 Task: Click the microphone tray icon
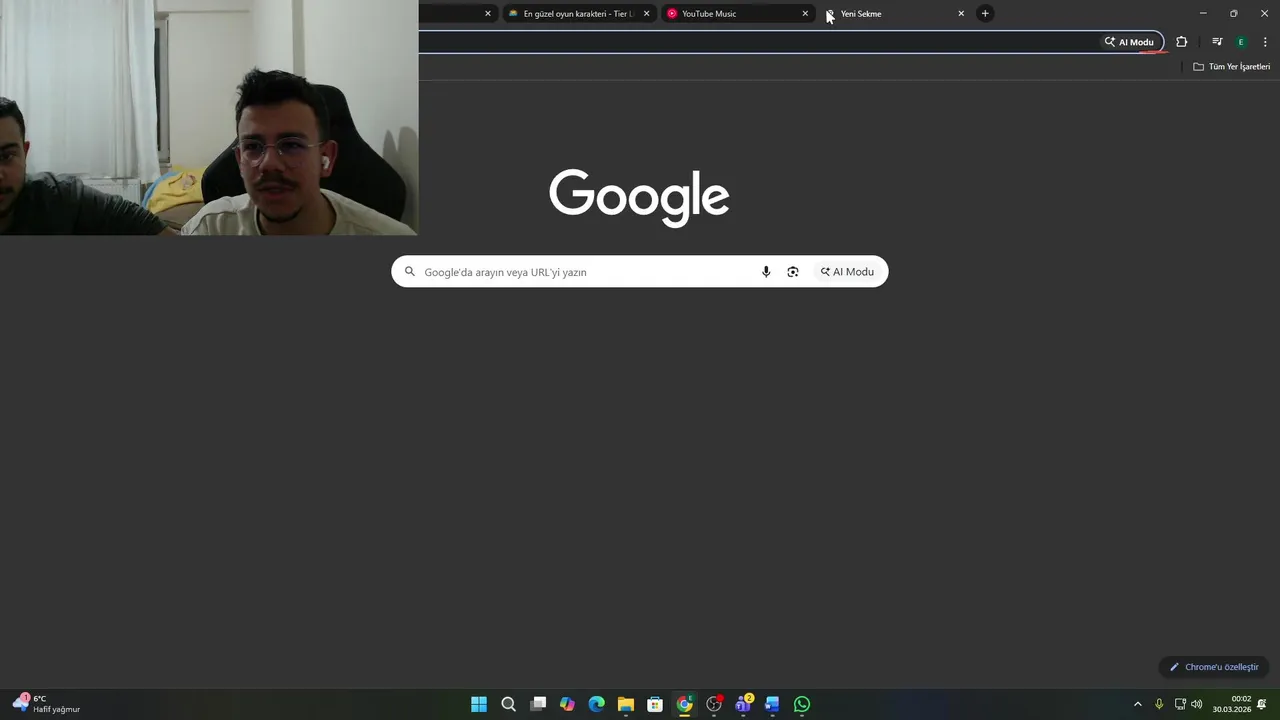click(x=1159, y=704)
